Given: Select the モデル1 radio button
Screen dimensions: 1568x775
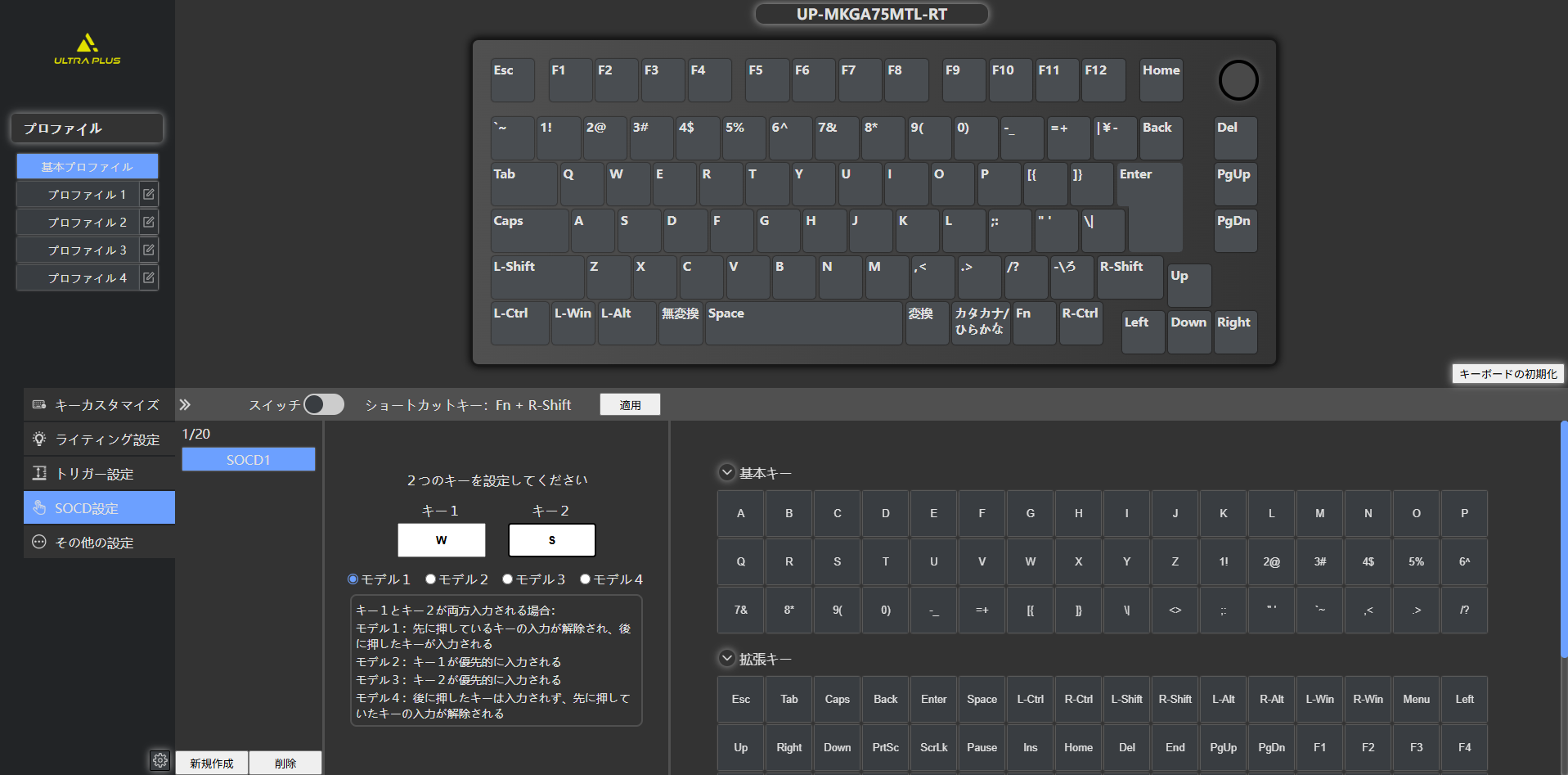Looking at the screenshot, I should point(353,579).
